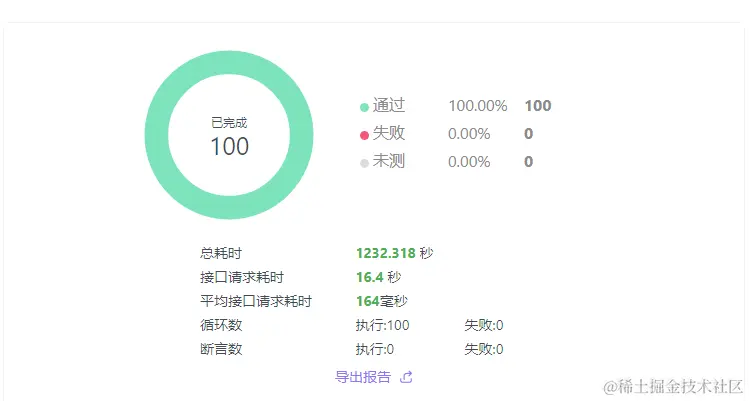Click the 已完成 label inside the chart
The image size is (749, 401).
tap(229, 123)
